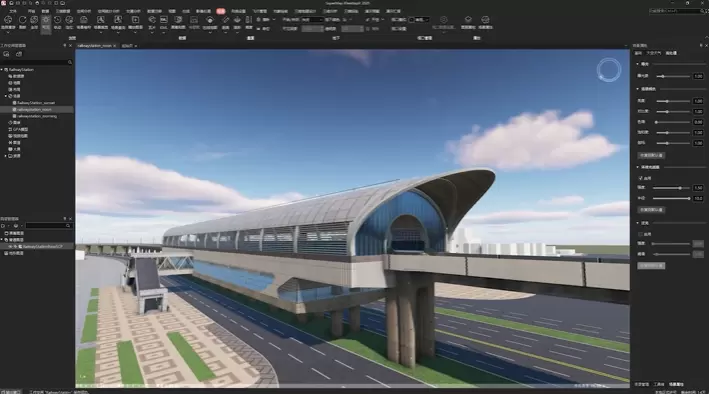Uncheck the enabled checkbox above the 1.50 slider
This screenshot has height=394, width=709.
[x=640, y=178]
